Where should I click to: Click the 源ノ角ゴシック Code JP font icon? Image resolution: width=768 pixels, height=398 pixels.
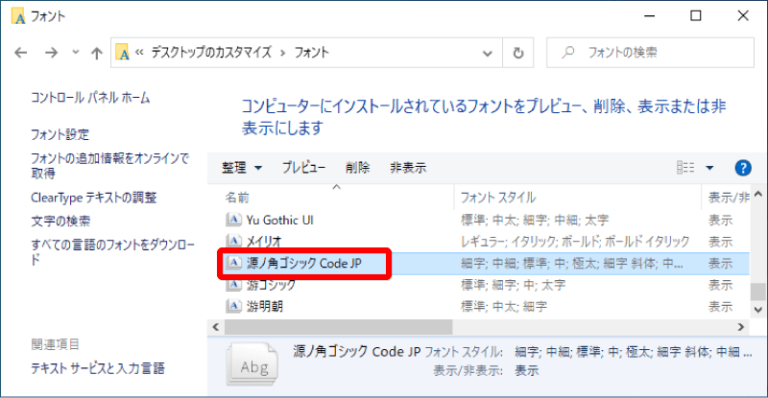pos(234,263)
